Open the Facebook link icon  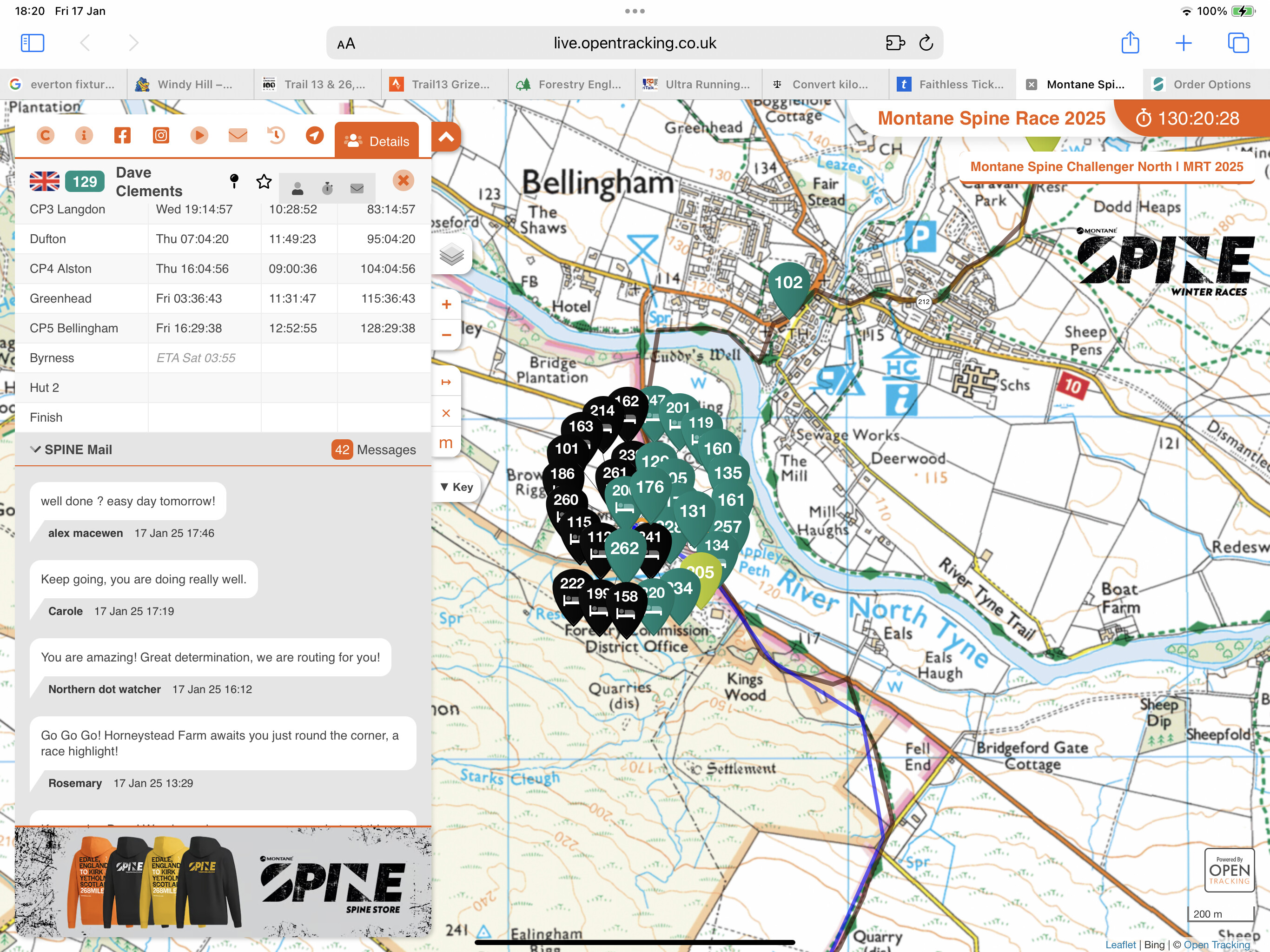[x=122, y=135]
